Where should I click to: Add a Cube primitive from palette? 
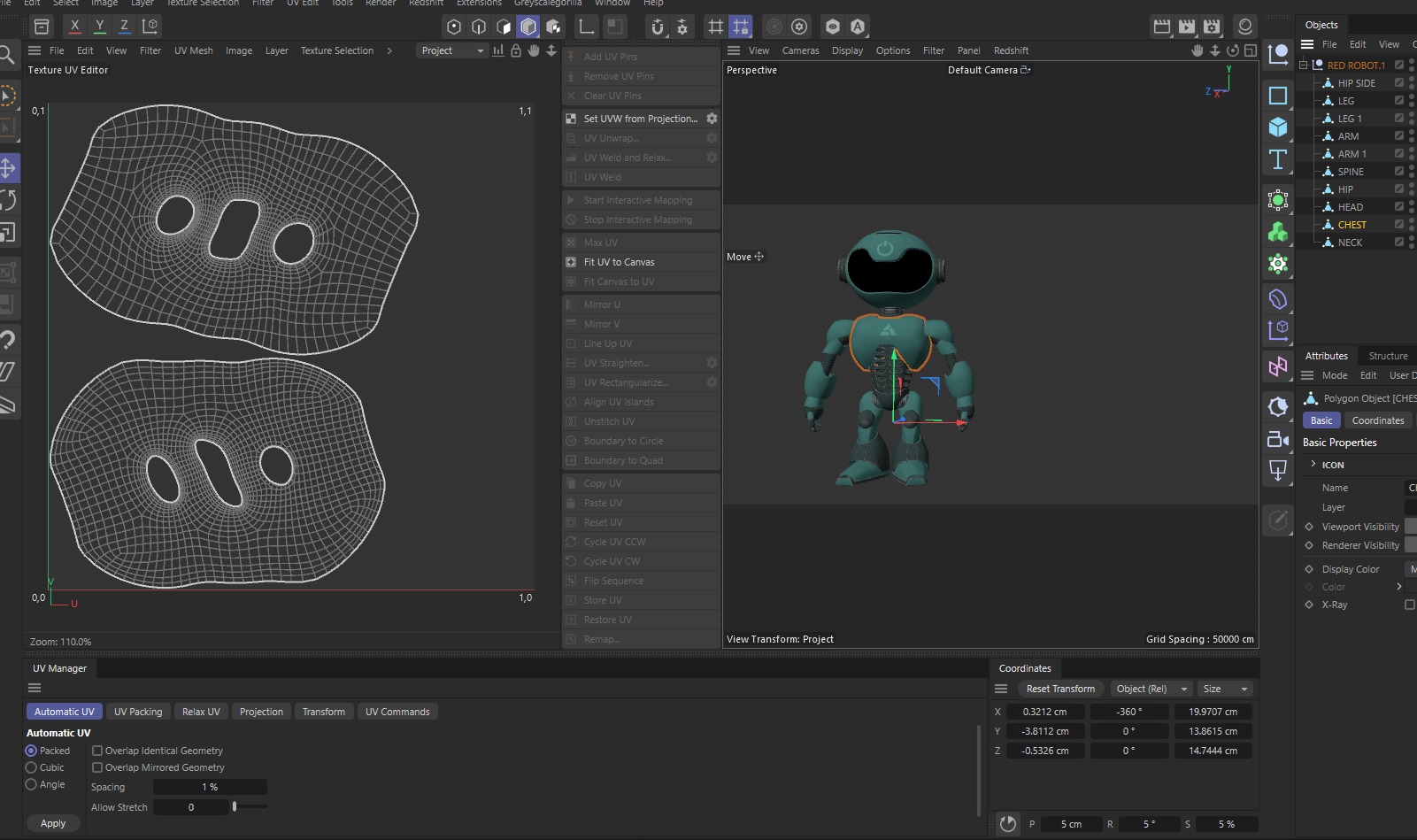click(1278, 127)
